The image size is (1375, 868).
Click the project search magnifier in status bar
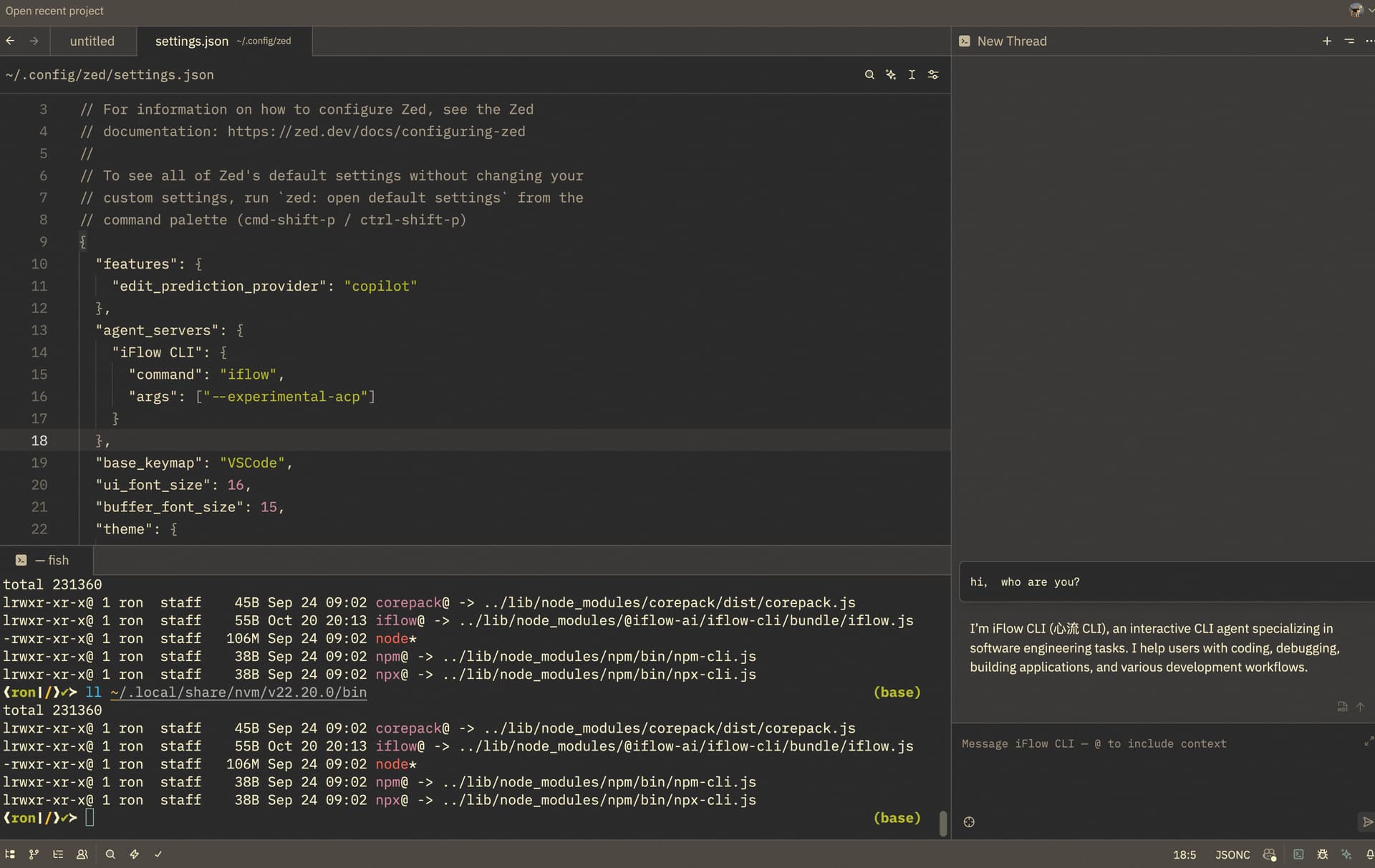click(x=110, y=854)
